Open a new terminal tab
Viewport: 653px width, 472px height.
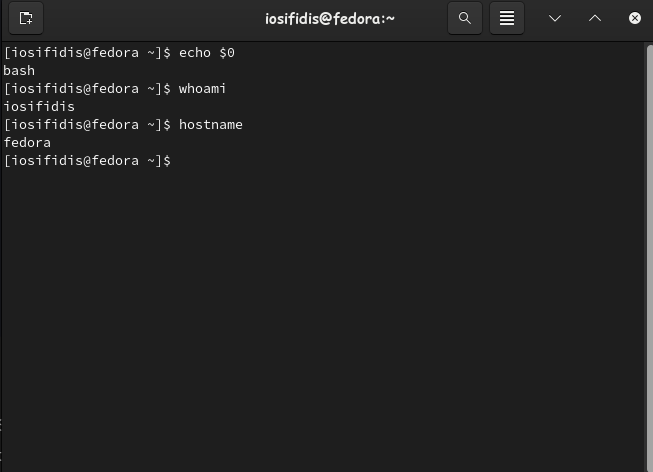26,18
